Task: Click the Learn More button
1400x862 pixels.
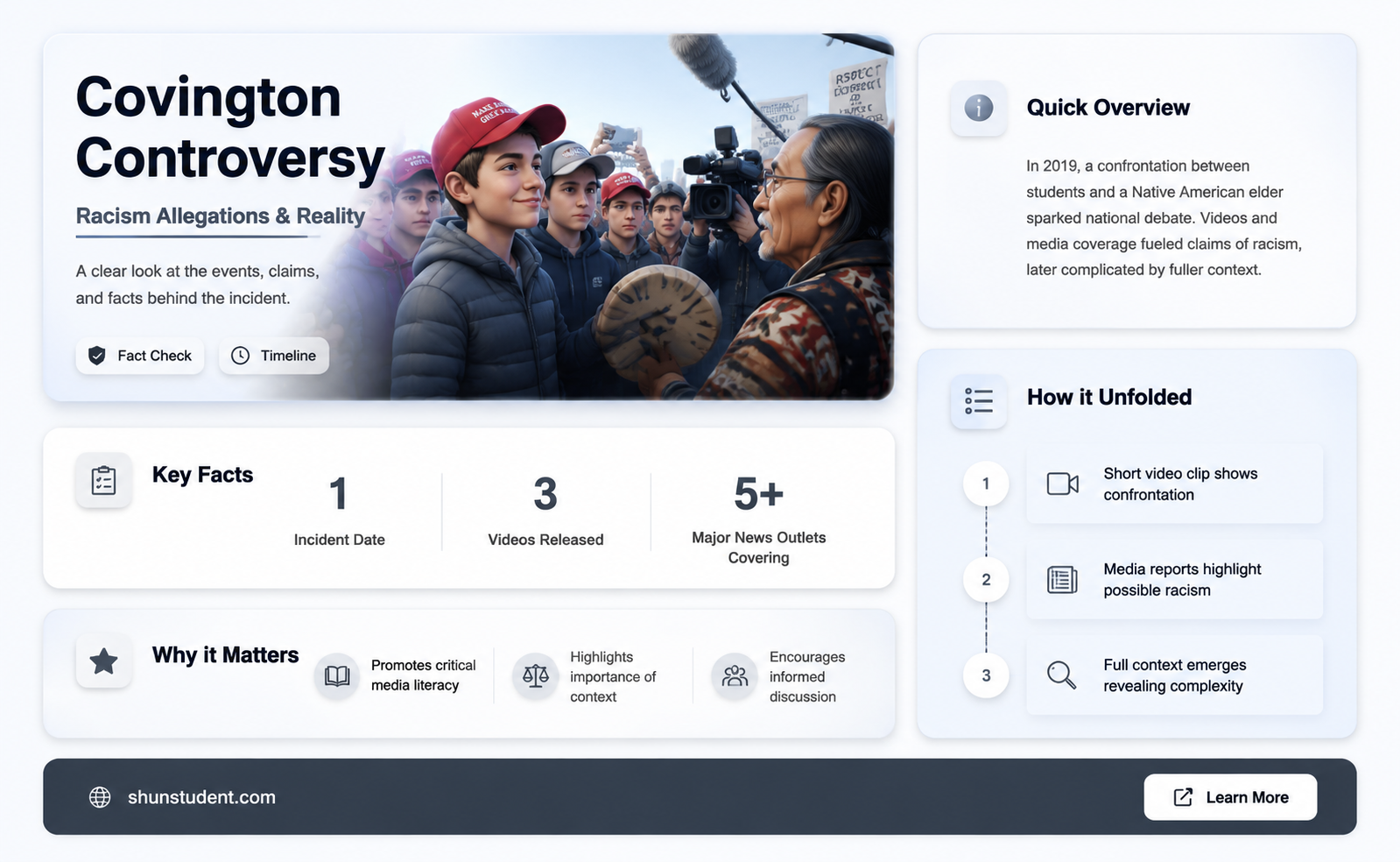Action: point(1230,797)
